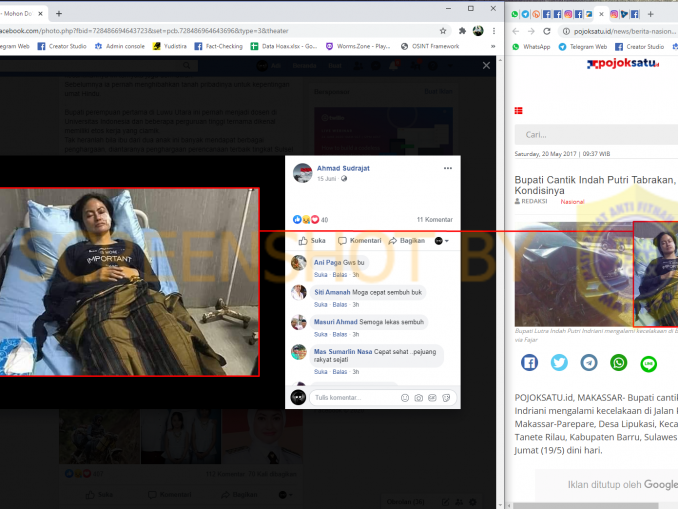Open the Chrome extensions puzzle icon

click(x=462, y=31)
